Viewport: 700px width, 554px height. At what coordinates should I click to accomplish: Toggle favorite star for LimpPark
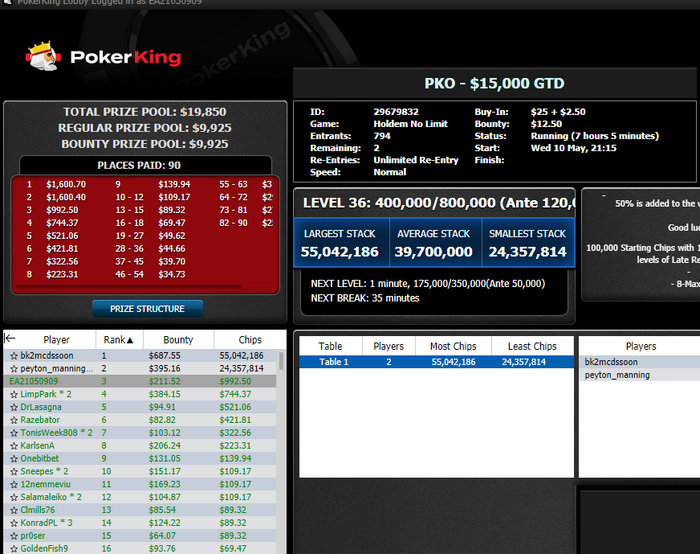click(x=14, y=395)
